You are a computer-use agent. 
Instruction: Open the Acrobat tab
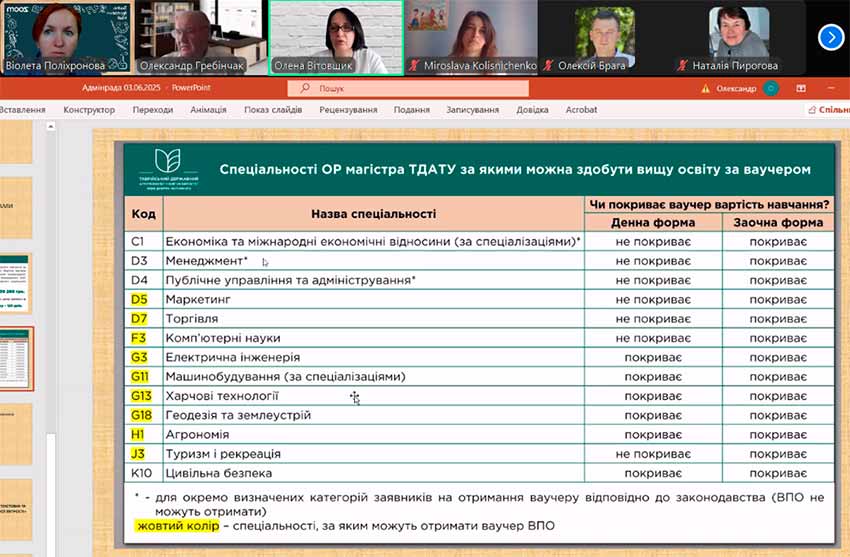coord(581,110)
